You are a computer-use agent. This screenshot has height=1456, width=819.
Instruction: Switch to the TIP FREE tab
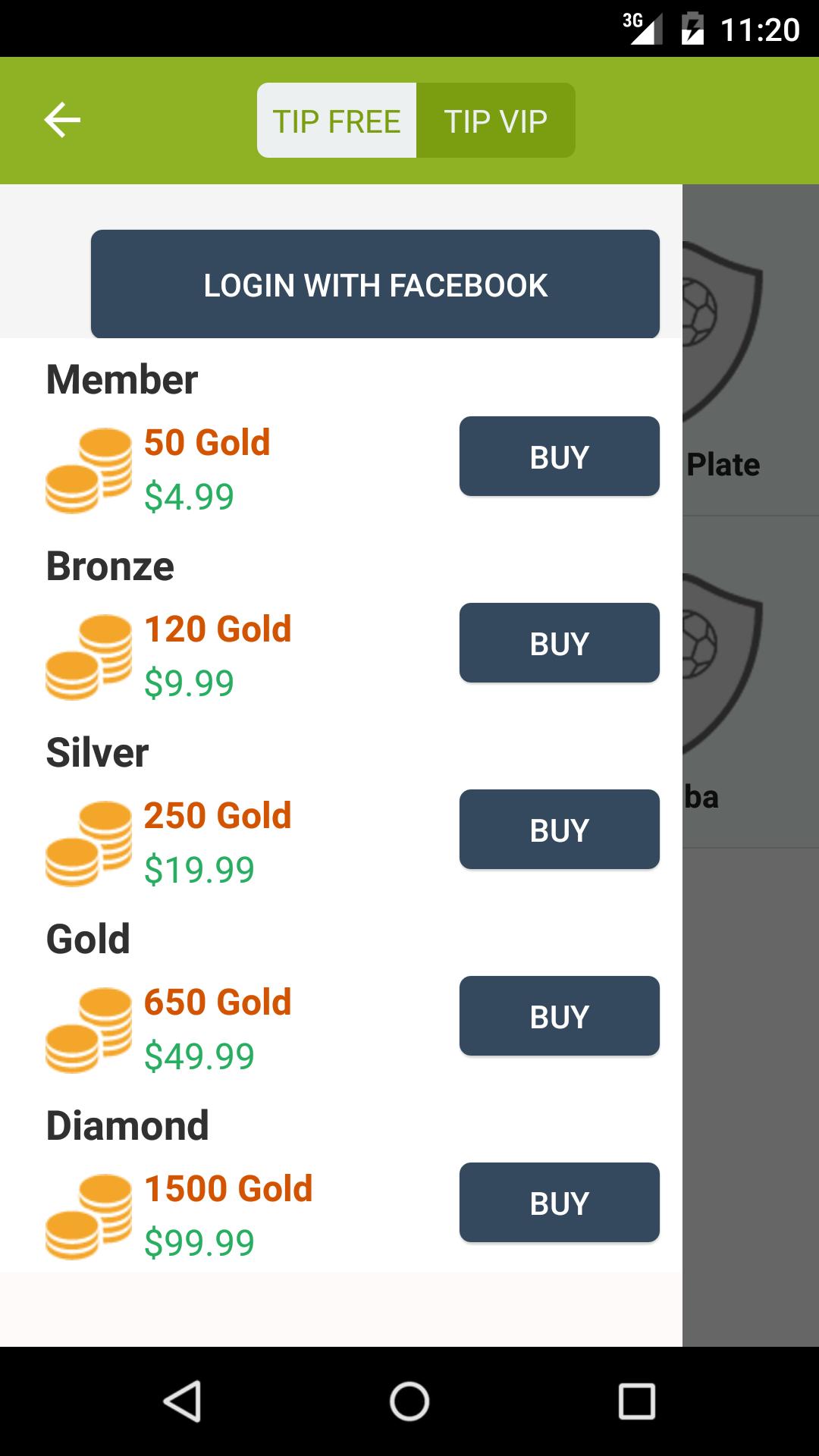337,121
